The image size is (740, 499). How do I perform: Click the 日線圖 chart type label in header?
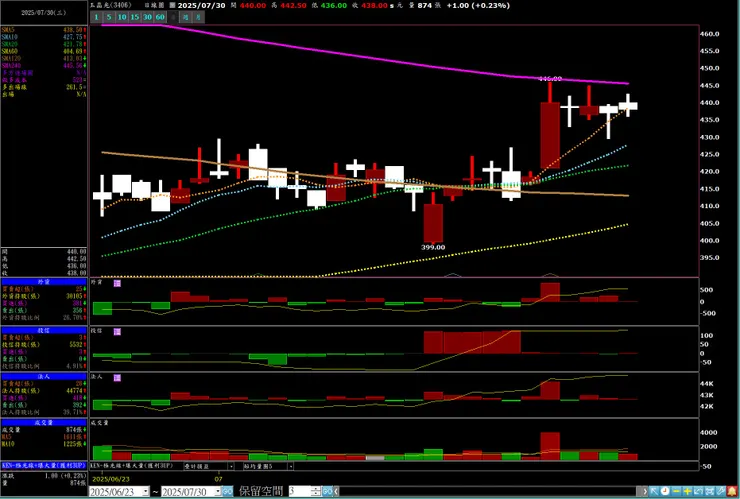tap(154, 5)
